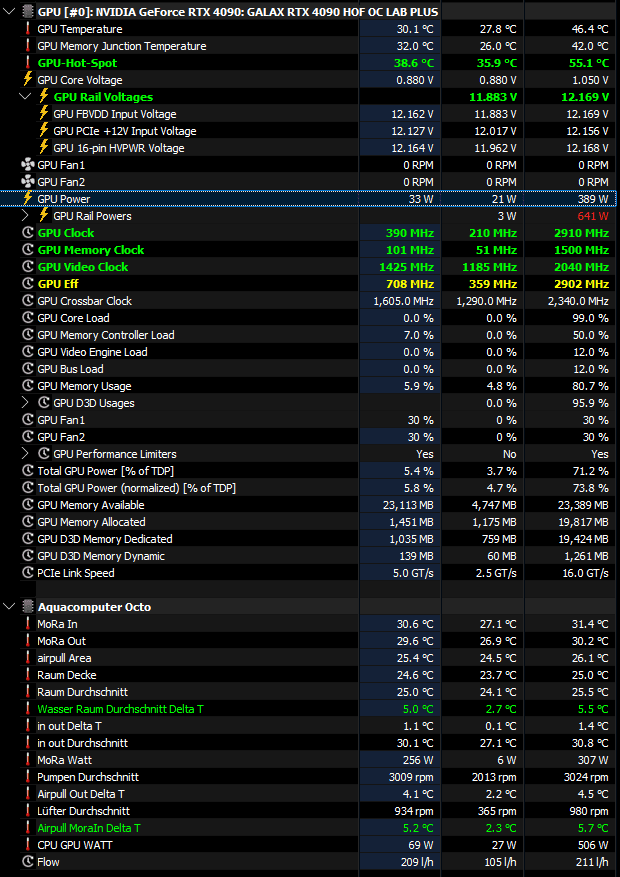Select the Wasser Raum Durchschnitt Delta T label
Image resolution: width=620 pixels, height=877 pixels.
point(121,709)
